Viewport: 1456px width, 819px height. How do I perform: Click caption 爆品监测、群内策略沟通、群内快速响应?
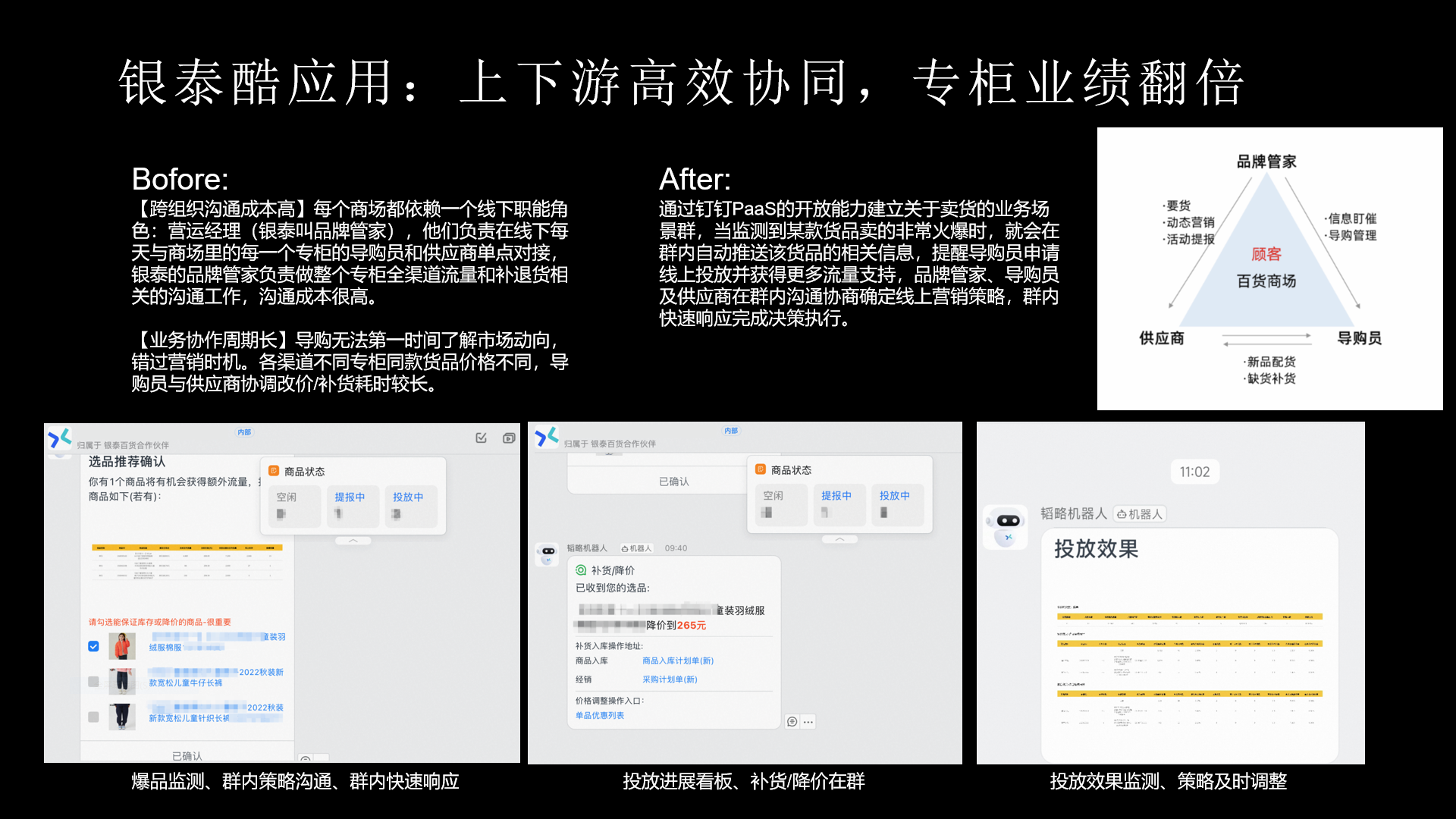[295, 781]
